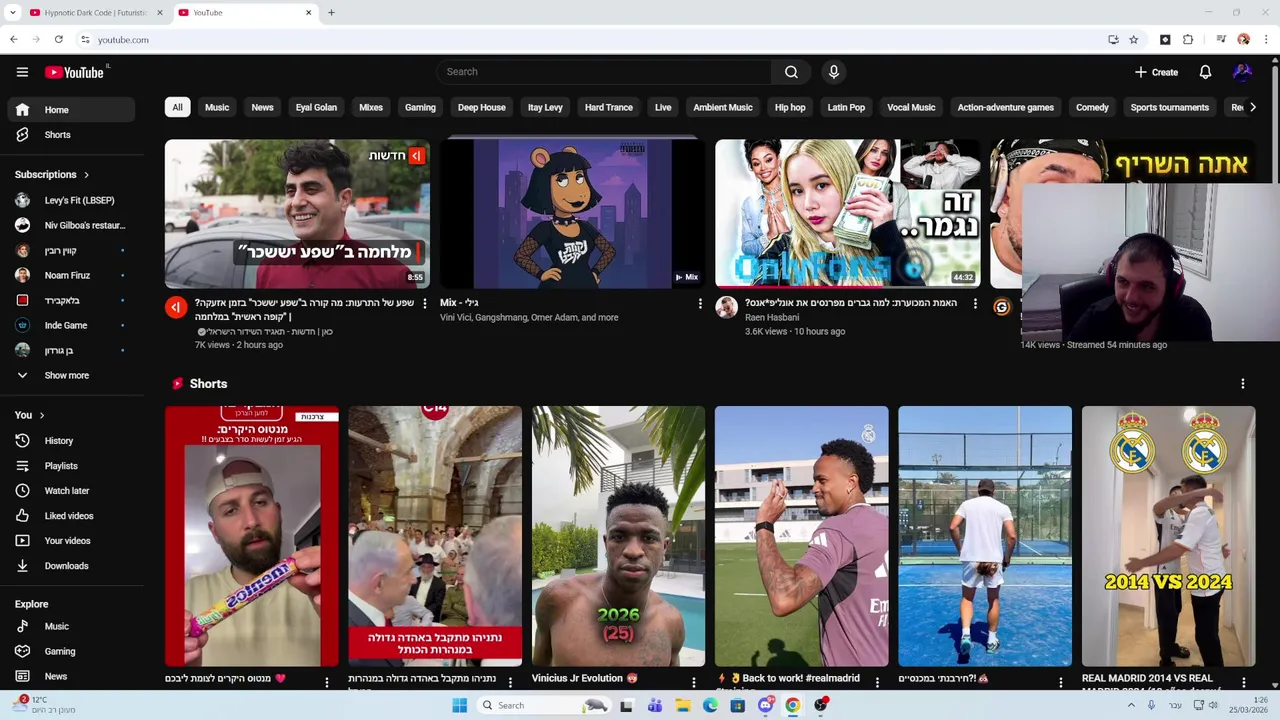This screenshot has height=720, width=1280.
Task: Open Downloads in the sidebar
Action: [70, 566]
